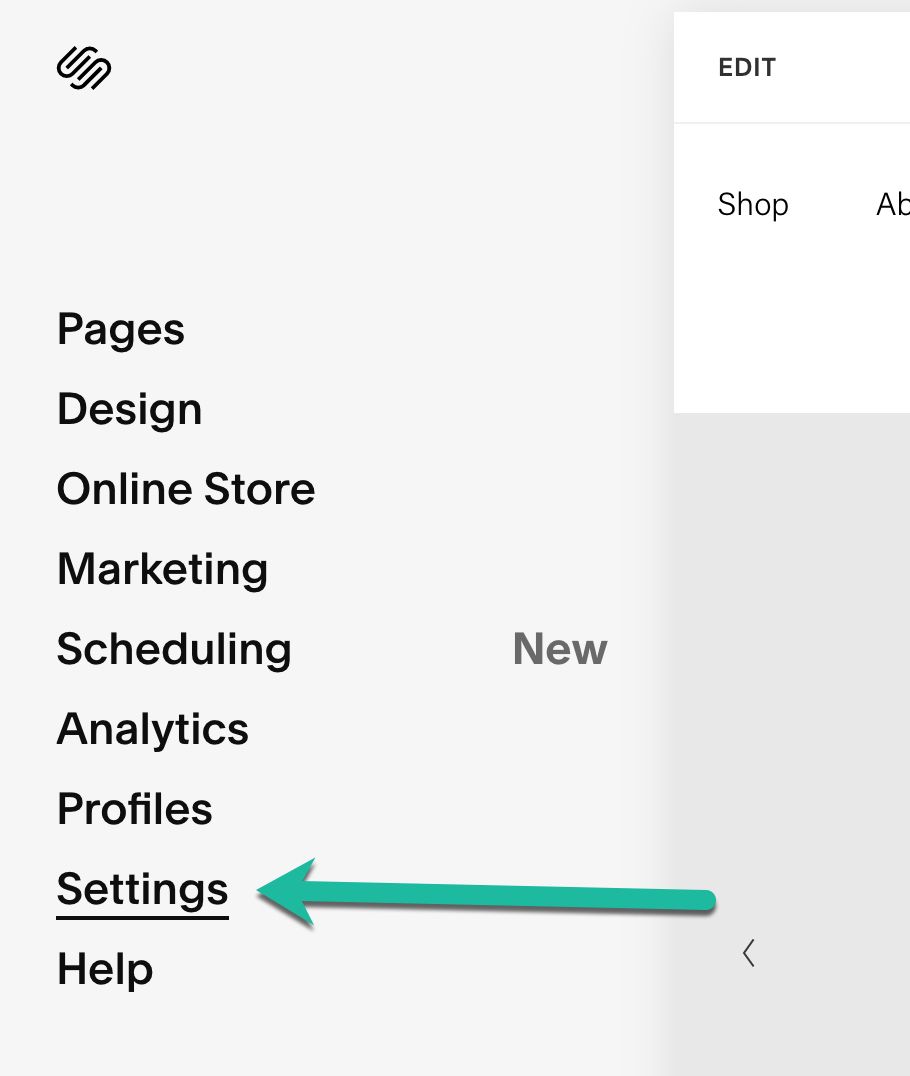This screenshot has width=910, height=1076.
Task: Open the Marketing panel
Action: coord(163,568)
